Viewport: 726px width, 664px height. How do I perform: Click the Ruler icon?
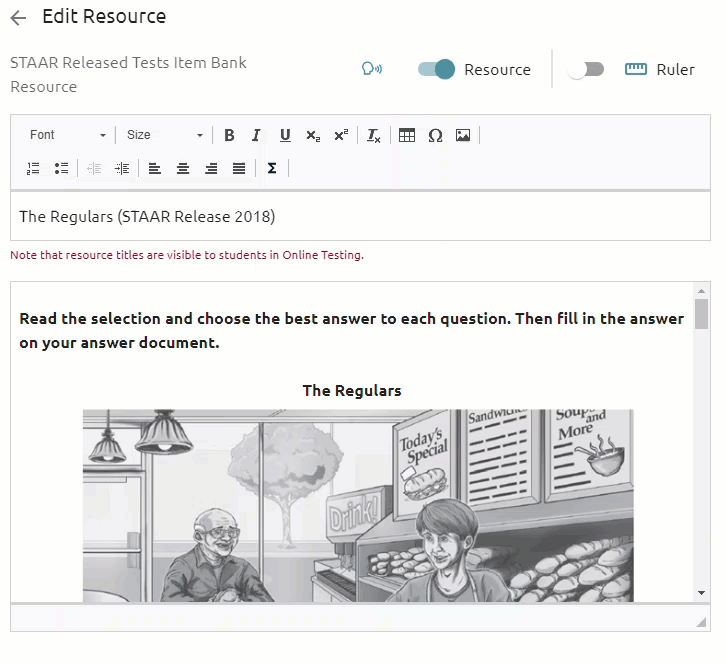636,69
